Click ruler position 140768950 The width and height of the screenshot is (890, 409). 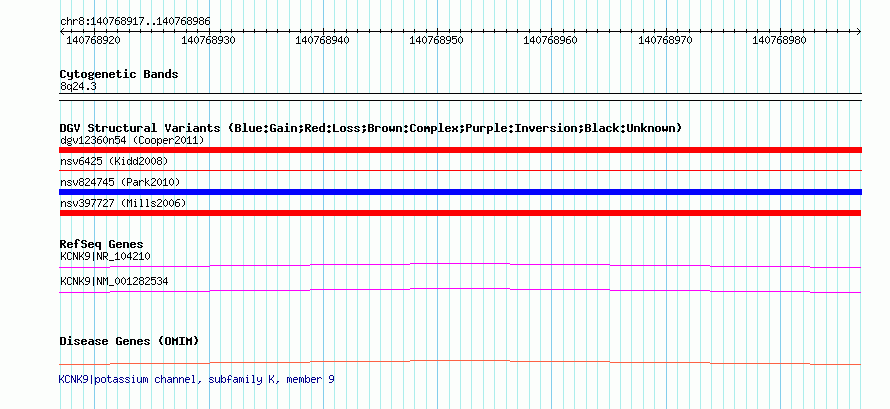click(x=436, y=40)
